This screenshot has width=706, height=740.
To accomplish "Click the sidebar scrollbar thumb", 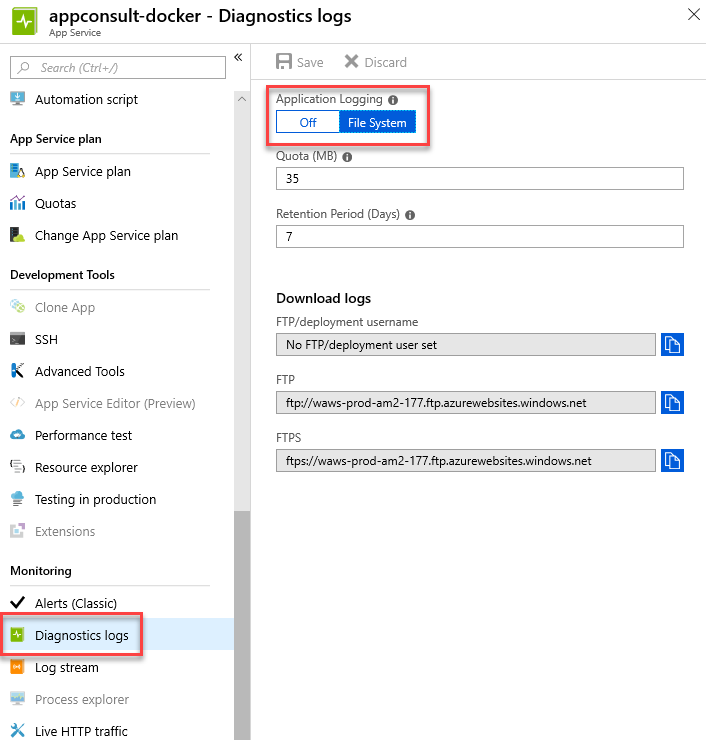I will pyautogui.click(x=242, y=625).
